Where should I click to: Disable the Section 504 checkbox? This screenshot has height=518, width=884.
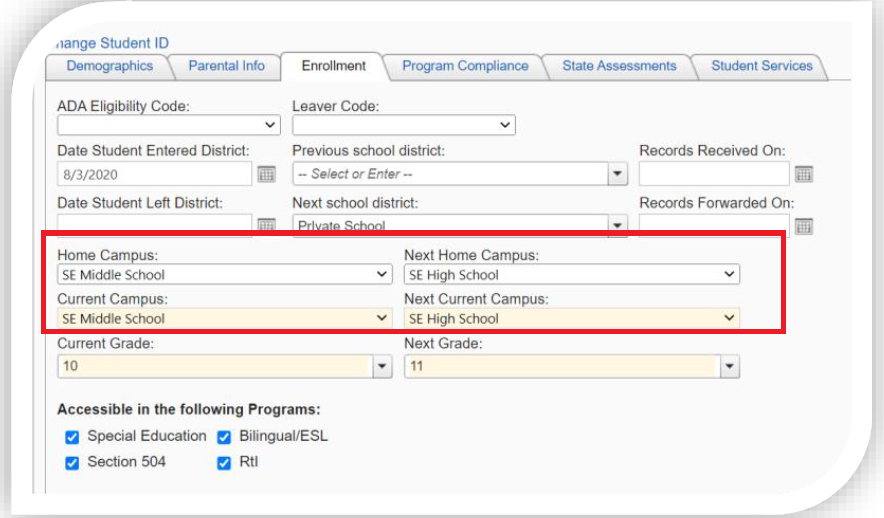click(72, 462)
